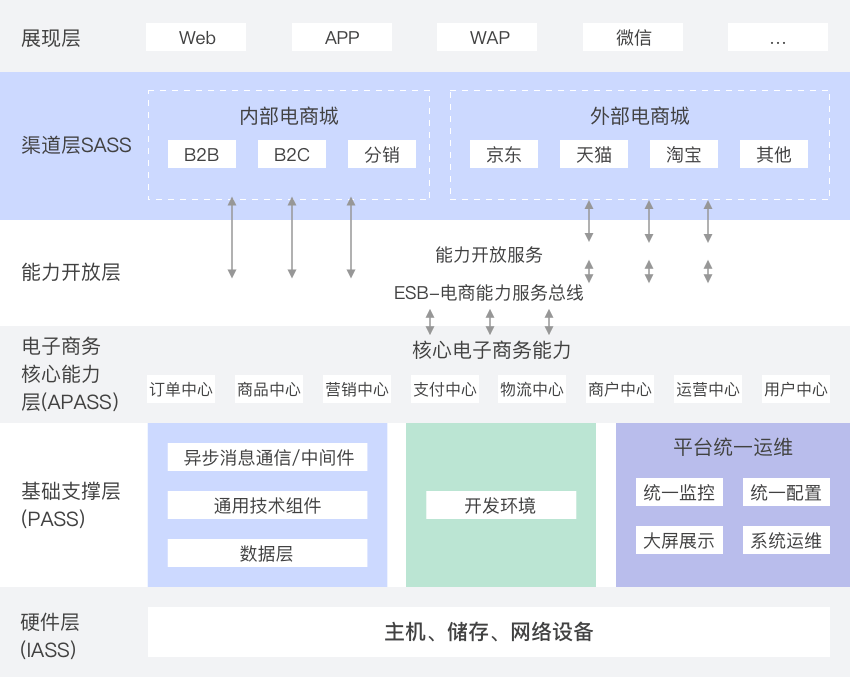Click the 外部电商城 heading

click(640, 117)
